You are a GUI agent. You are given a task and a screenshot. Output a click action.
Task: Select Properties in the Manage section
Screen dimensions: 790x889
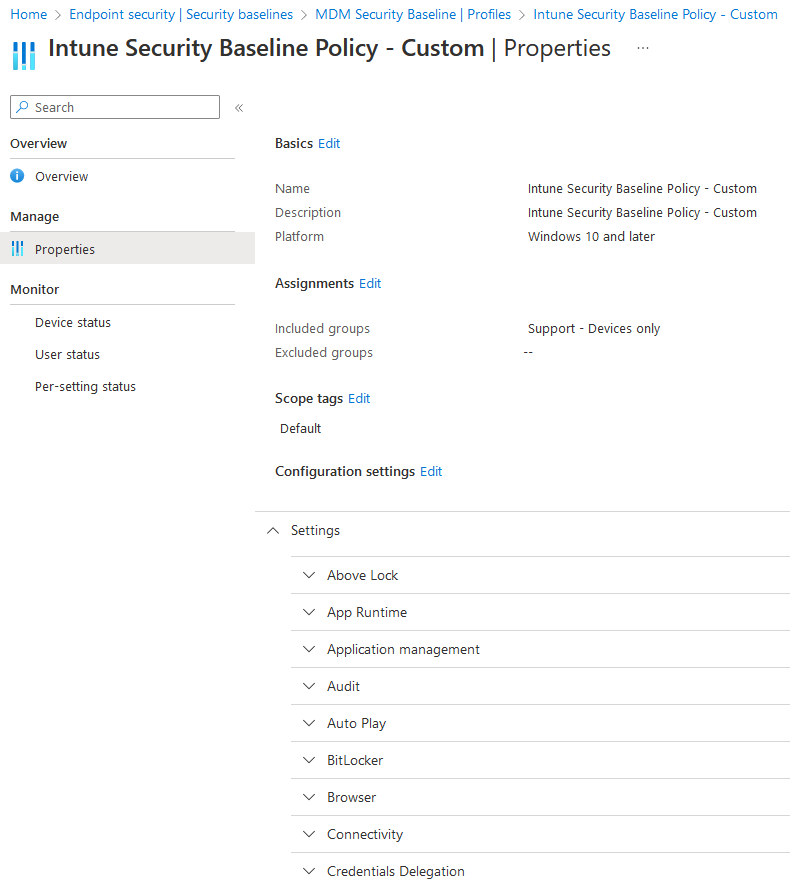127,248
